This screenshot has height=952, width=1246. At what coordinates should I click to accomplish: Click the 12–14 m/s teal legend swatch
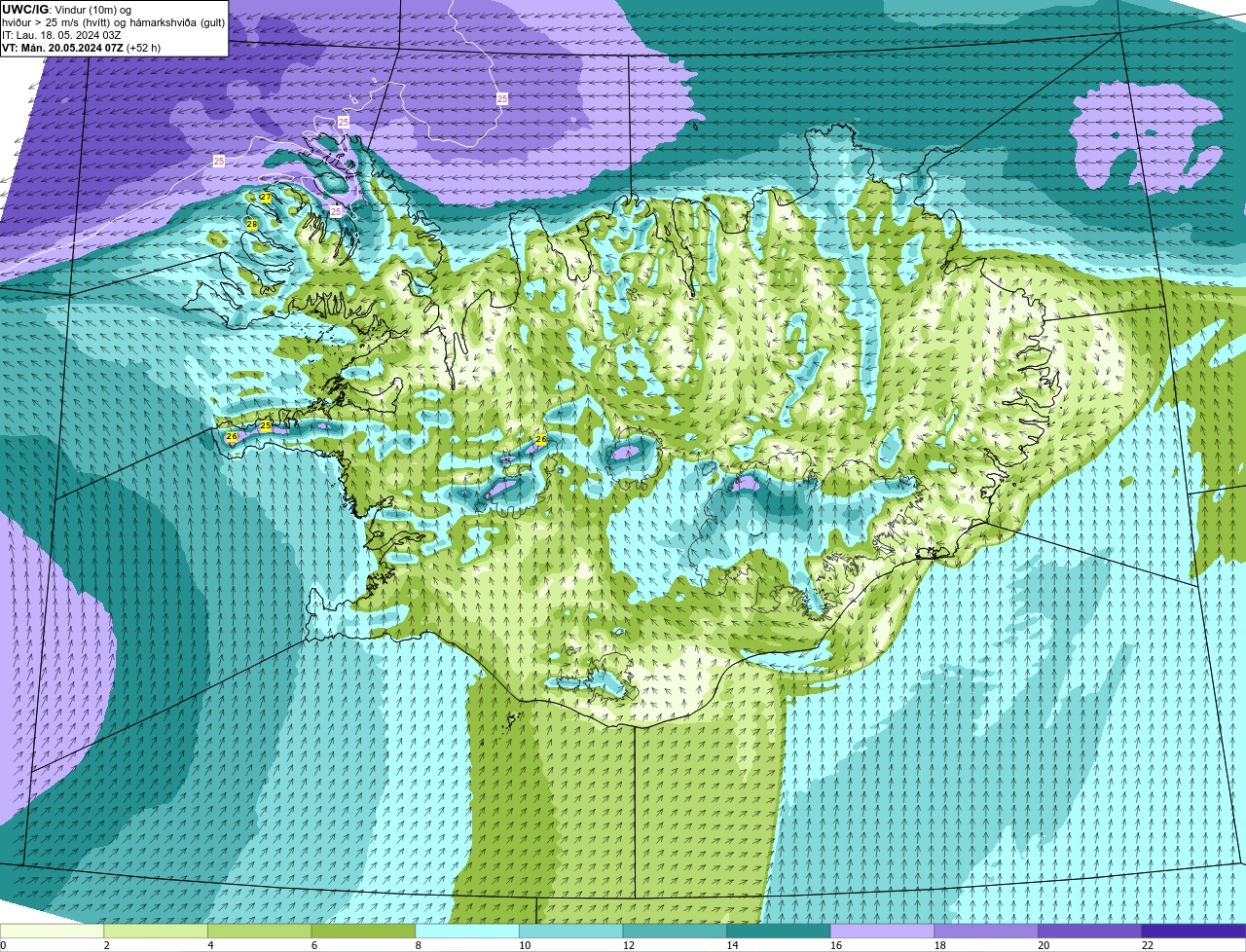point(675,931)
